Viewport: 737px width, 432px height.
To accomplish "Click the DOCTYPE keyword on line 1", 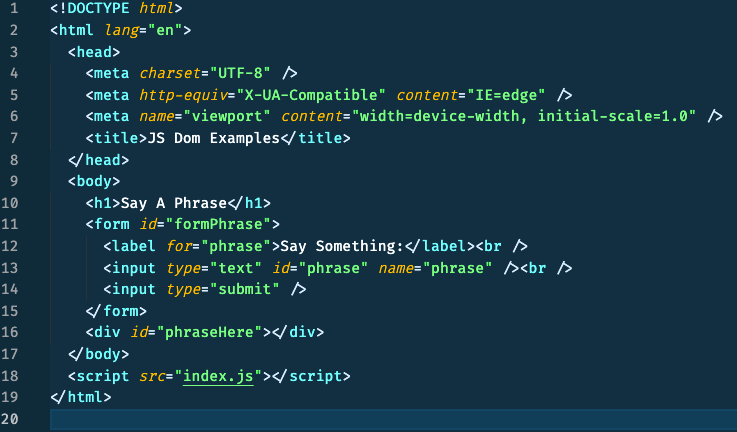I will click(98, 8).
